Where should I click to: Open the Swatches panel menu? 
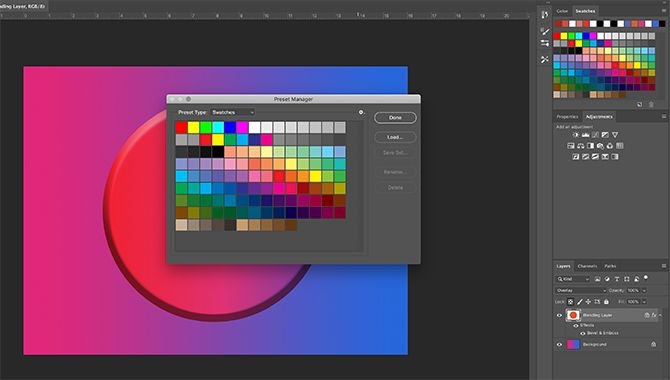pos(664,11)
